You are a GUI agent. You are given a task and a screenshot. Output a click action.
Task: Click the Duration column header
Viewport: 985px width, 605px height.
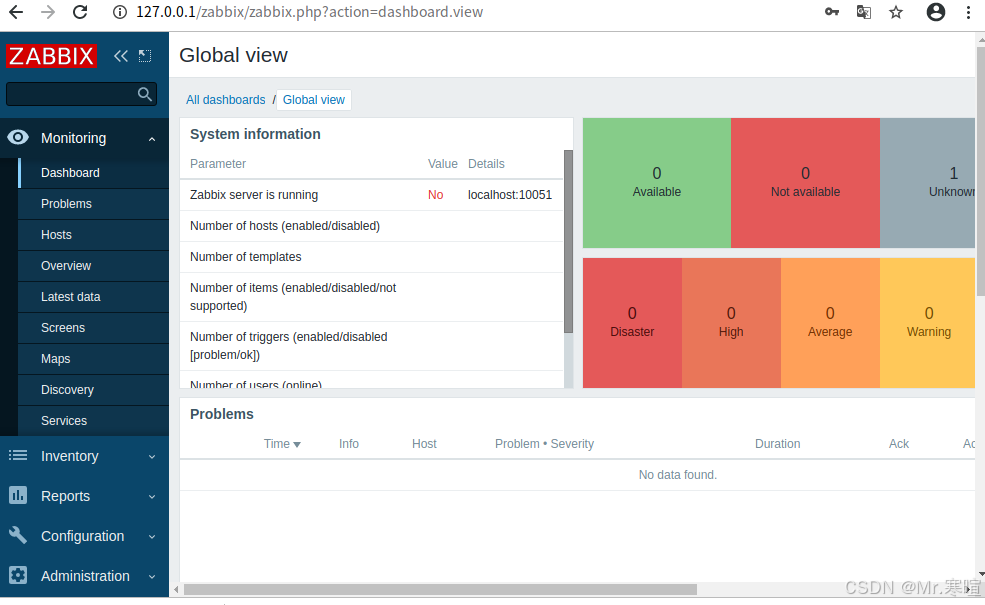tap(778, 444)
